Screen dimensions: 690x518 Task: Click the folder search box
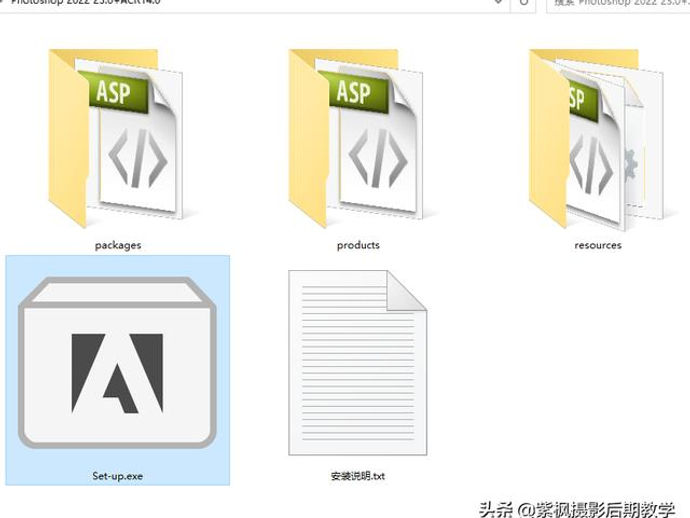(x=618, y=4)
